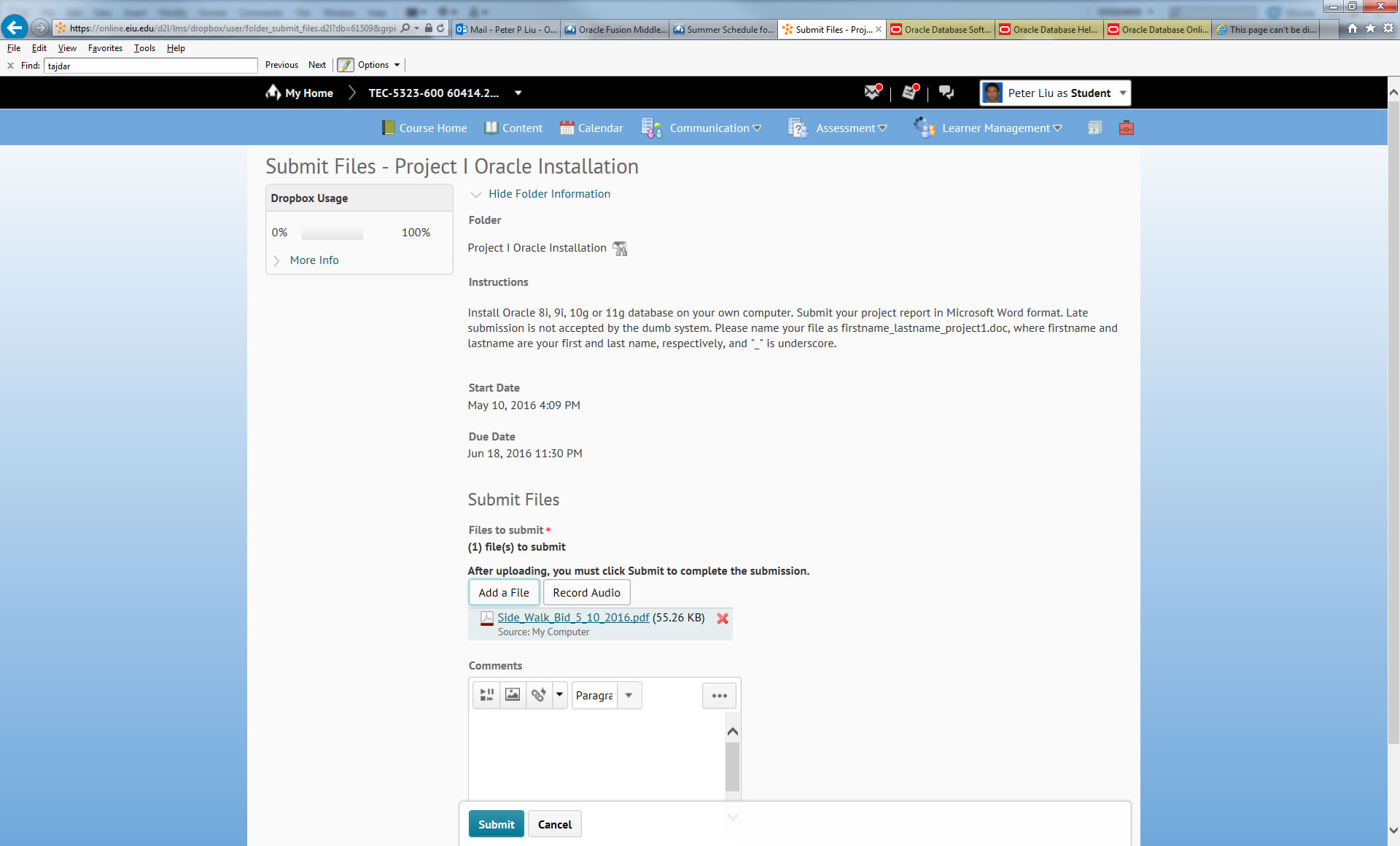Open the subscription alerts chat icon
This screenshot has height=846, width=1400.
tap(946, 92)
